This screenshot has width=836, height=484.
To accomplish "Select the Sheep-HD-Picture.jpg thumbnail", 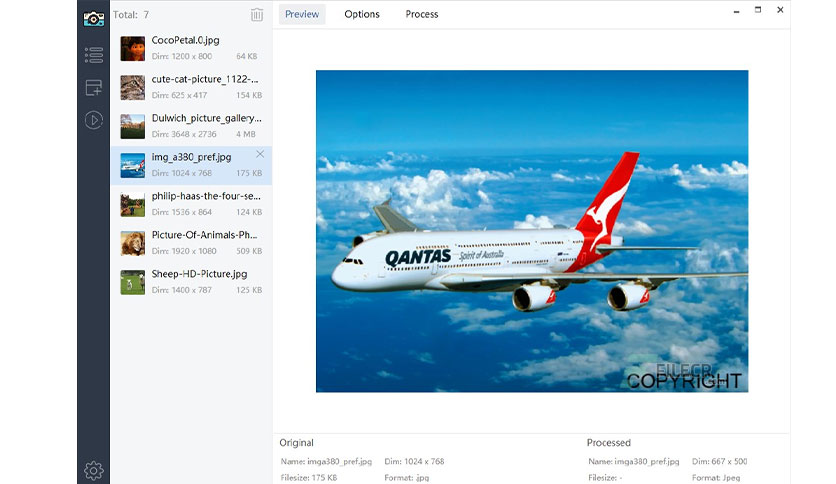I will coord(133,282).
